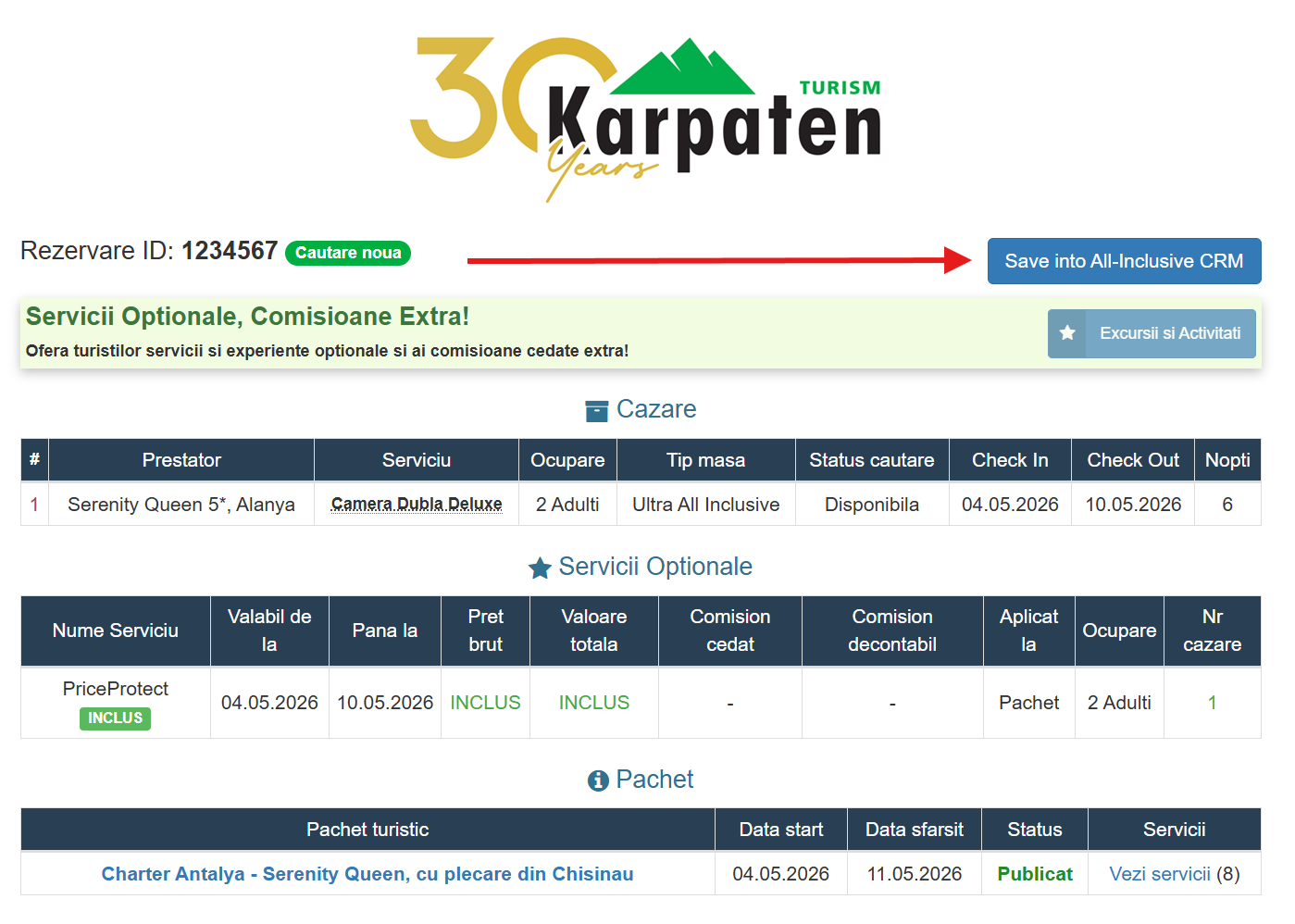Click the Pachet value under Aplicat la

(x=1029, y=703)
